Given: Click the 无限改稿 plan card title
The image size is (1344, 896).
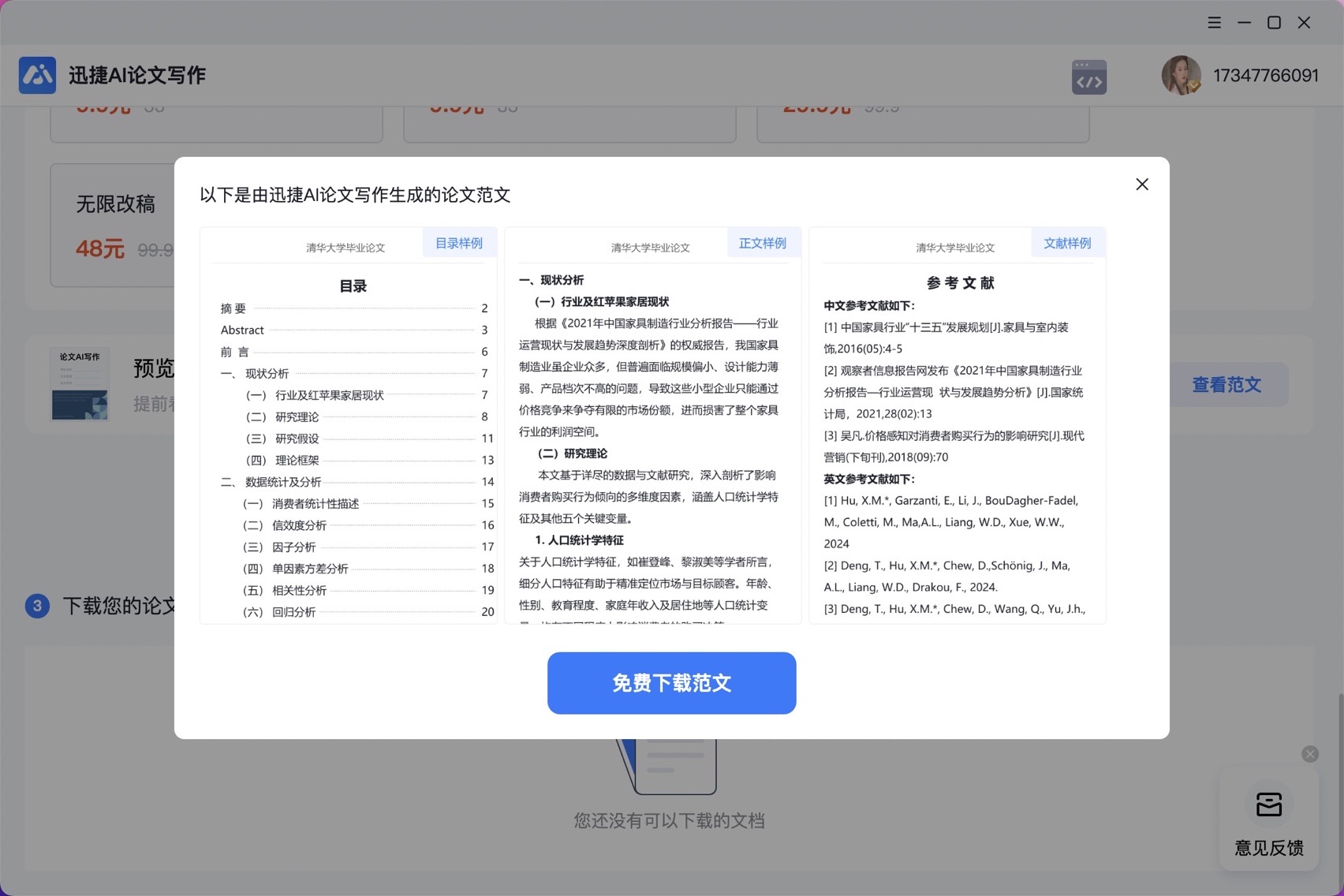Looking at the screenshot, I should point(115,204).
